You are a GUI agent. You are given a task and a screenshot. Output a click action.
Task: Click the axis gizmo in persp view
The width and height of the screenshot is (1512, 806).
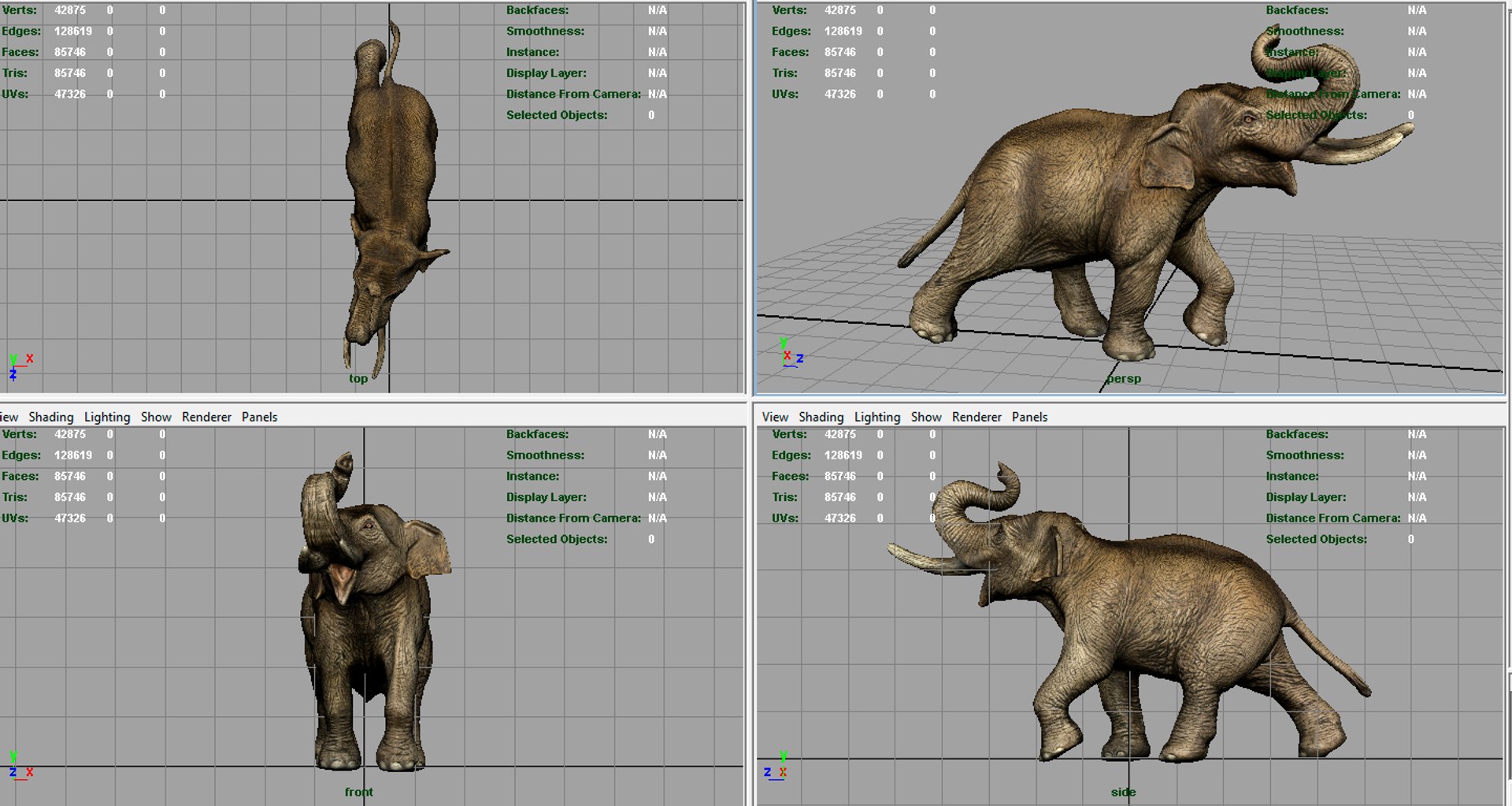point(791,353)
